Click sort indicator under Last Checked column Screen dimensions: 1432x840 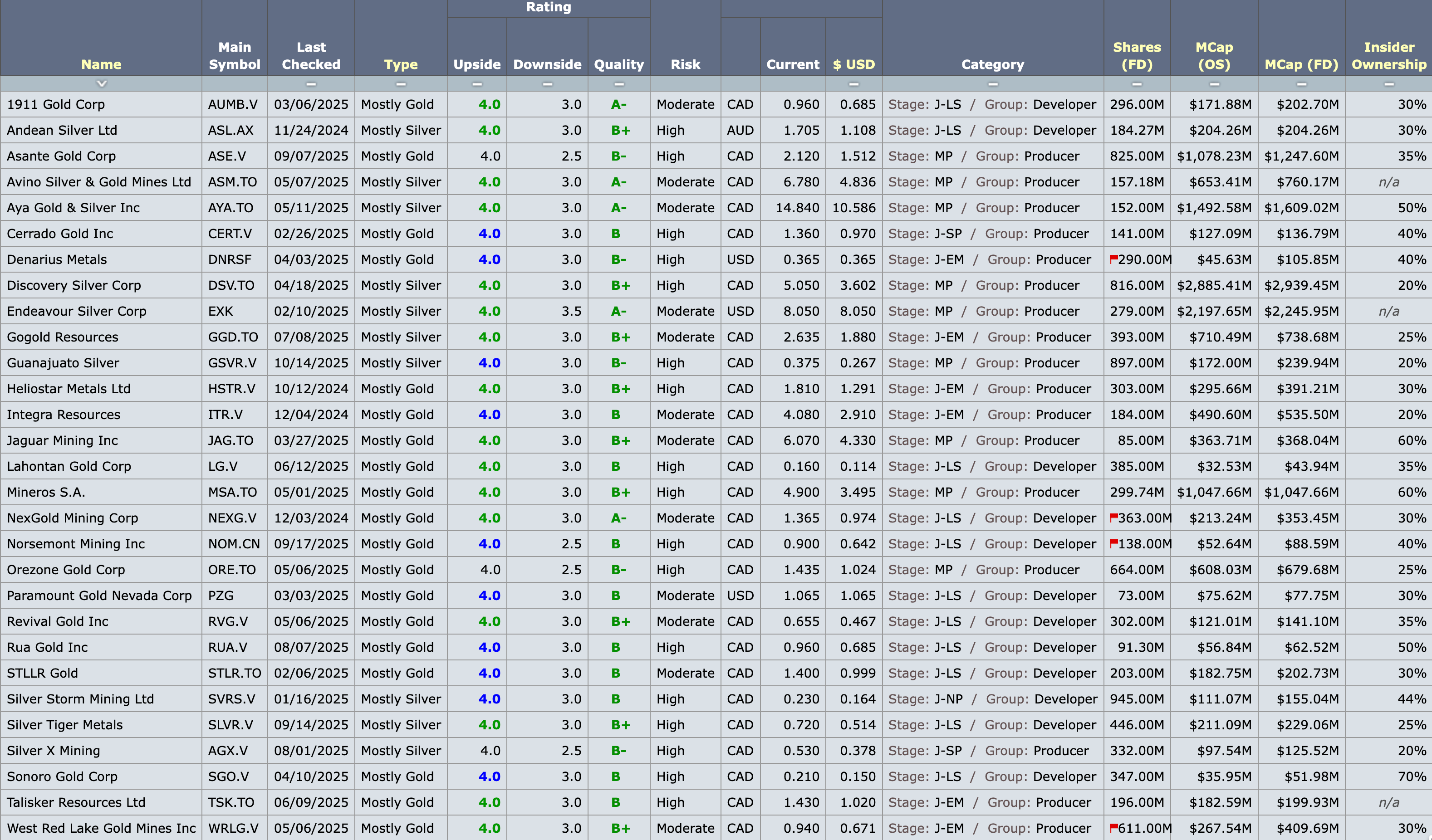pos(311,84)
